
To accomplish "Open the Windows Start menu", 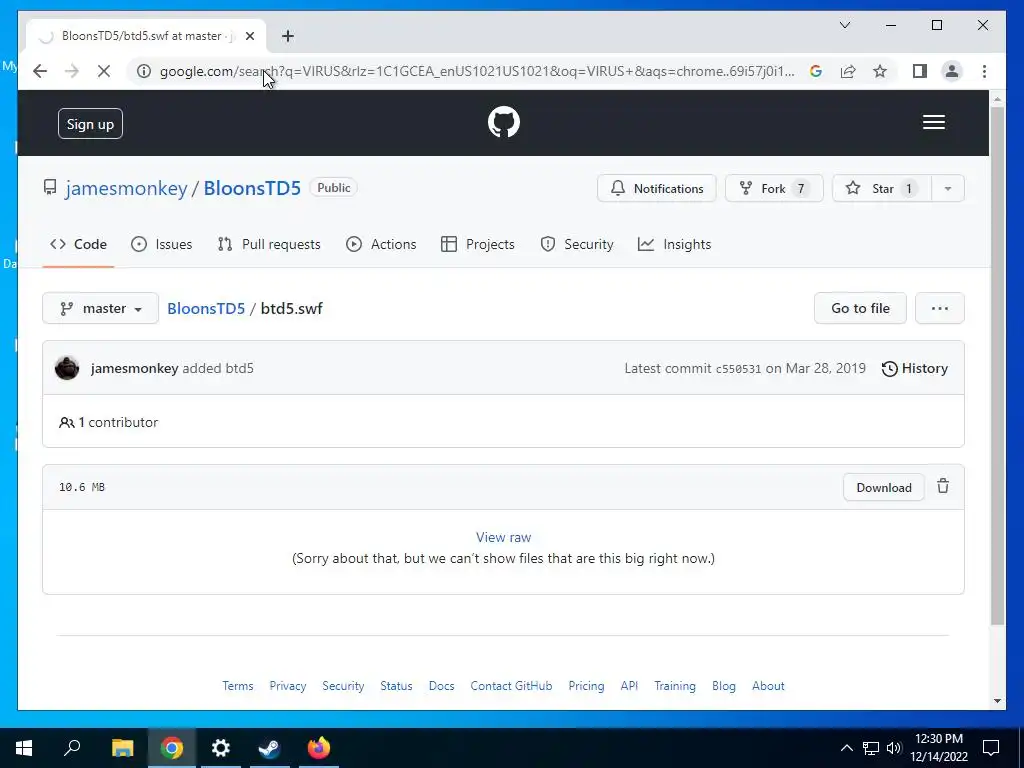I will coord(24,748).
